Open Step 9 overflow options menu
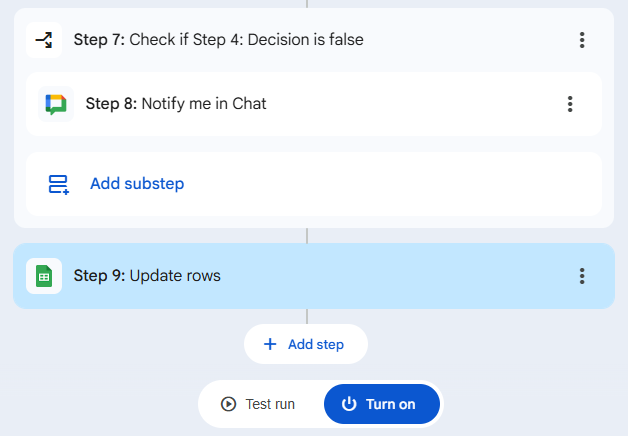Screen dimensions: 628x436 [582, 276]
